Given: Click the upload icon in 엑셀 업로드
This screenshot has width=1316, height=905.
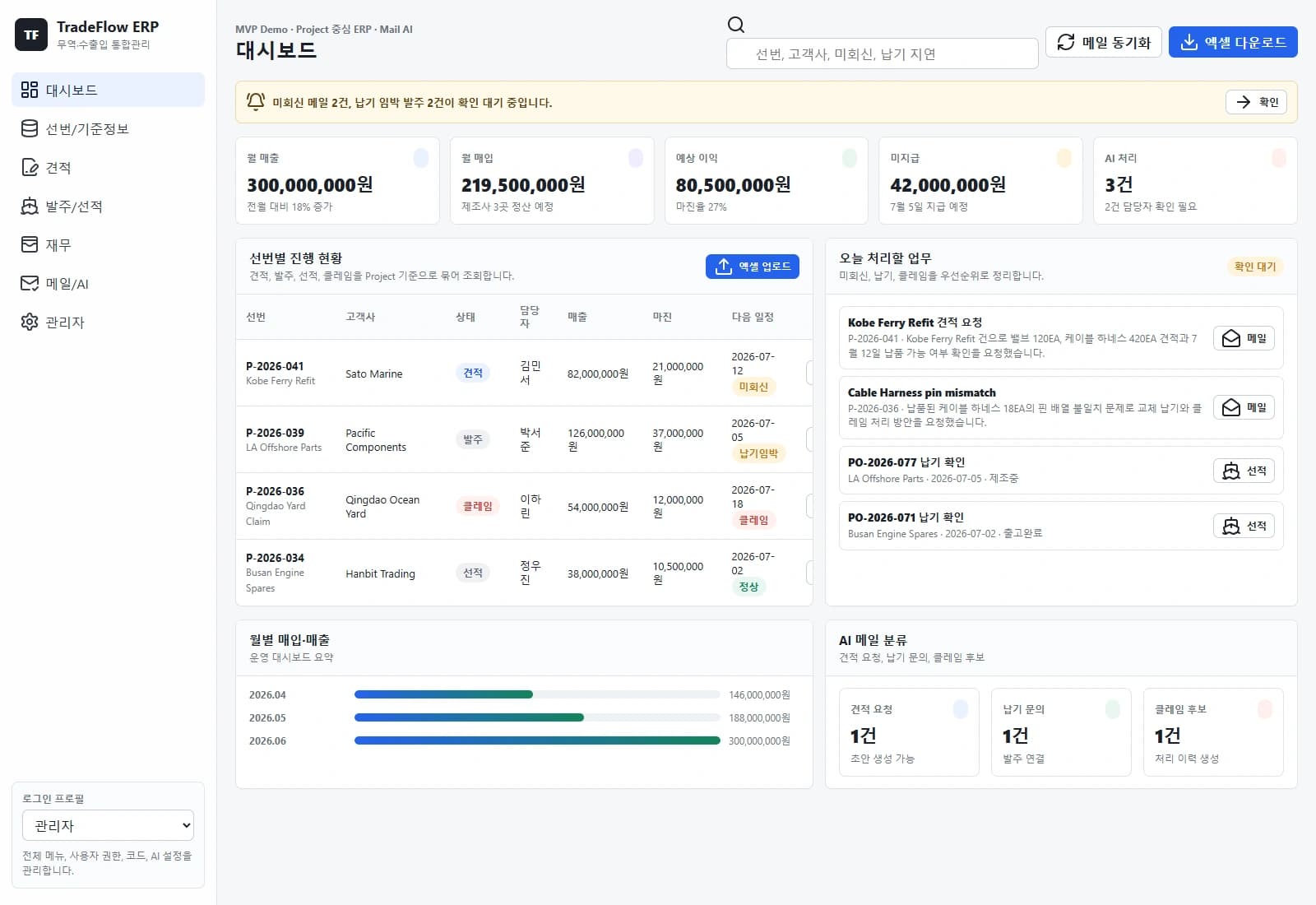Looking at the screenshot, I should click(724, 267).
